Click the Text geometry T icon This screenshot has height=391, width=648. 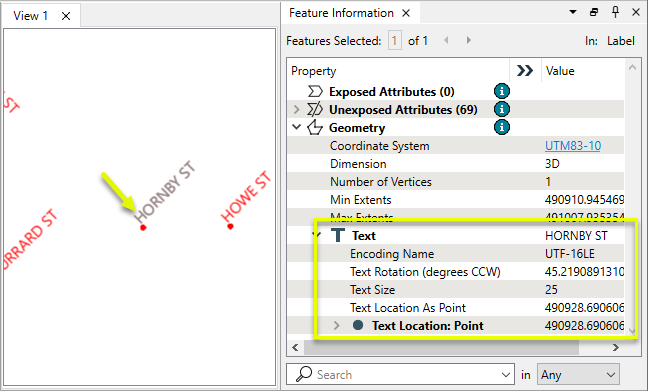pyautogui.click(x=338, y=236)
